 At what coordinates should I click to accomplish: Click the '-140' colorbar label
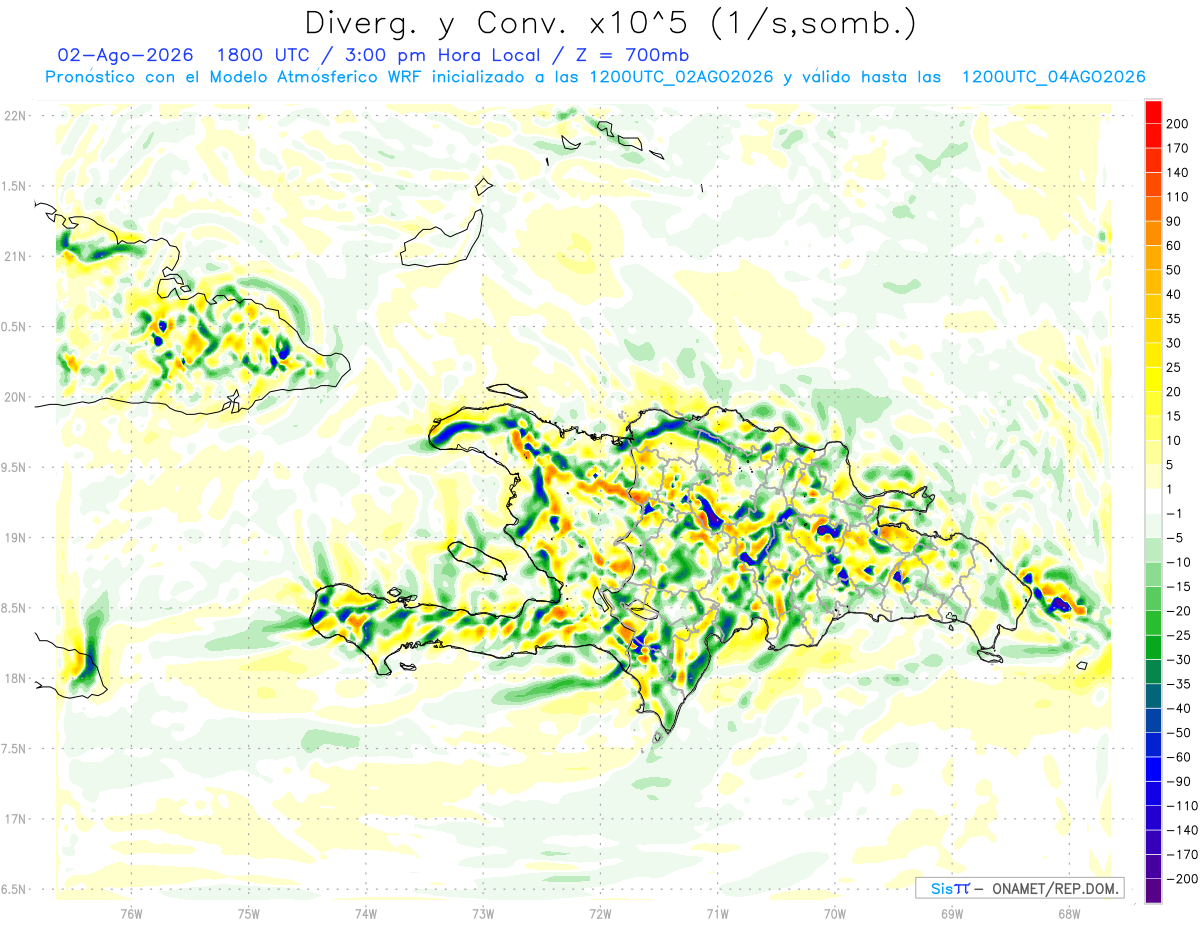[1182, 830]
